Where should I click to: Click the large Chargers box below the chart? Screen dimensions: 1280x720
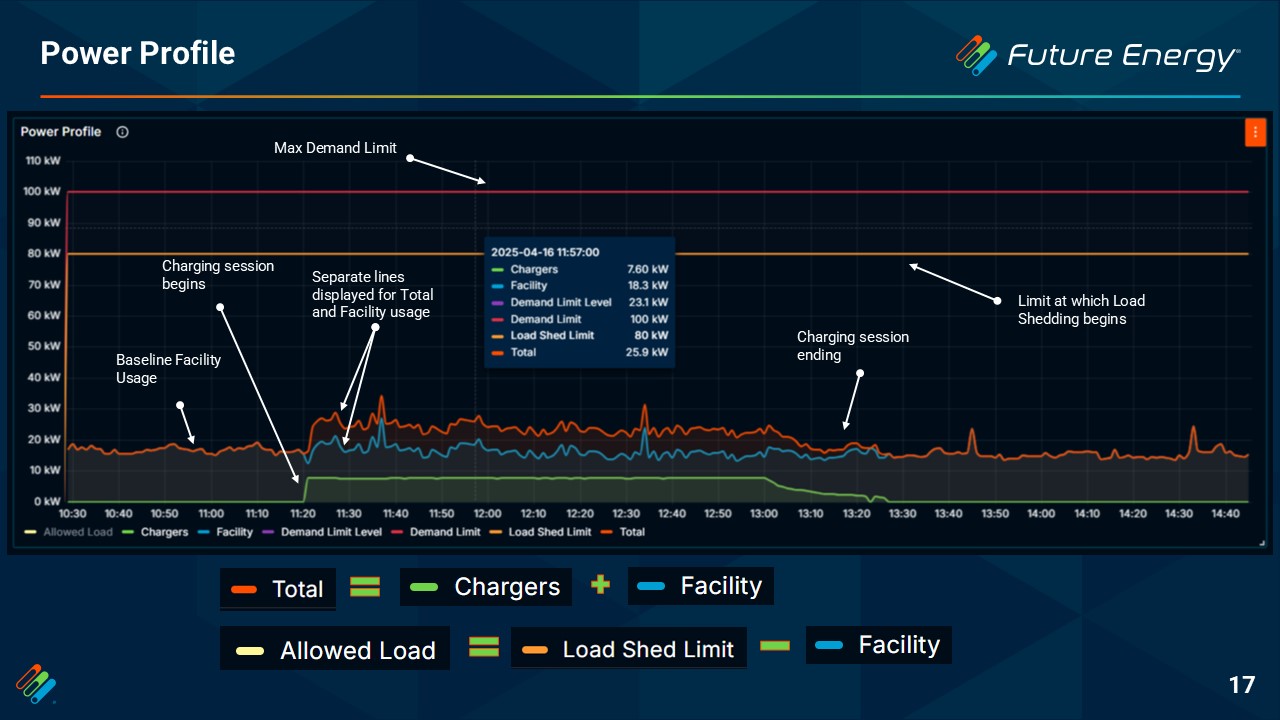pyautogui.click(x=486, y=587)
